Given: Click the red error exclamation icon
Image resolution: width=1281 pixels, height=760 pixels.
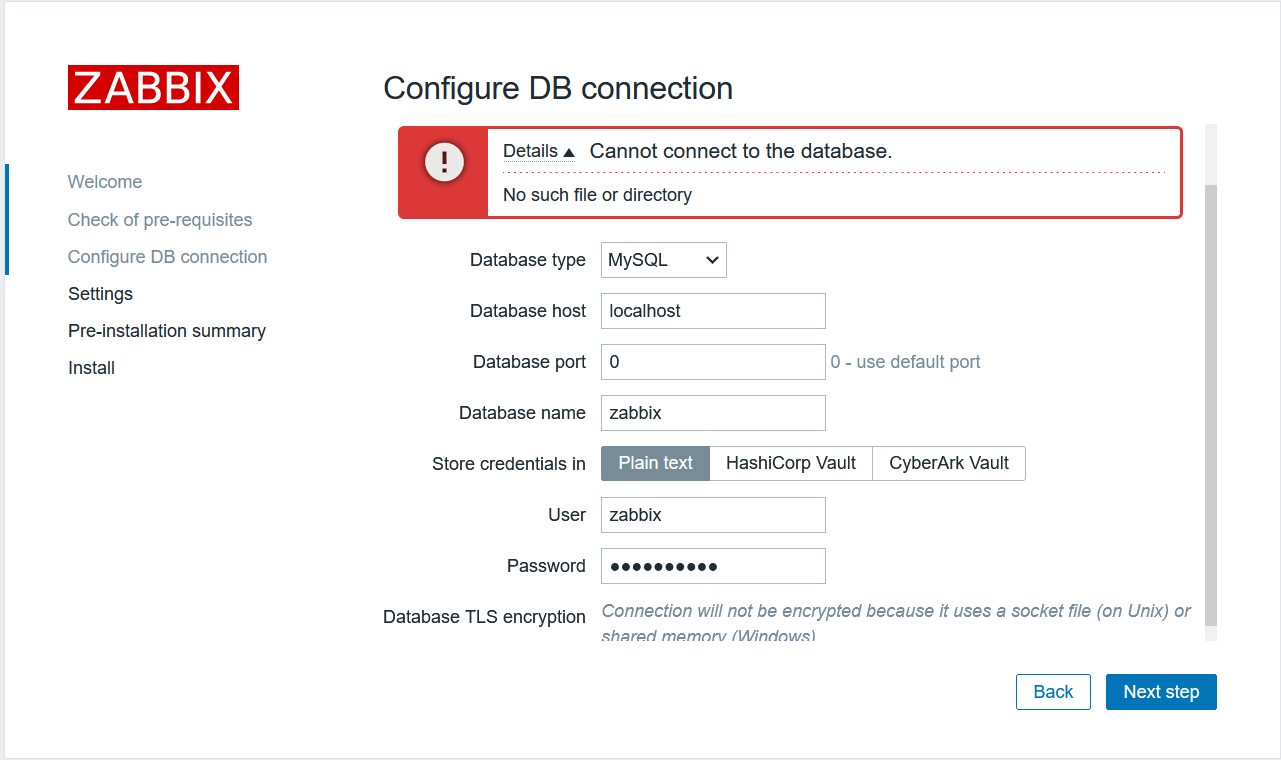Looking at the screenshot, I should [443, 162].
